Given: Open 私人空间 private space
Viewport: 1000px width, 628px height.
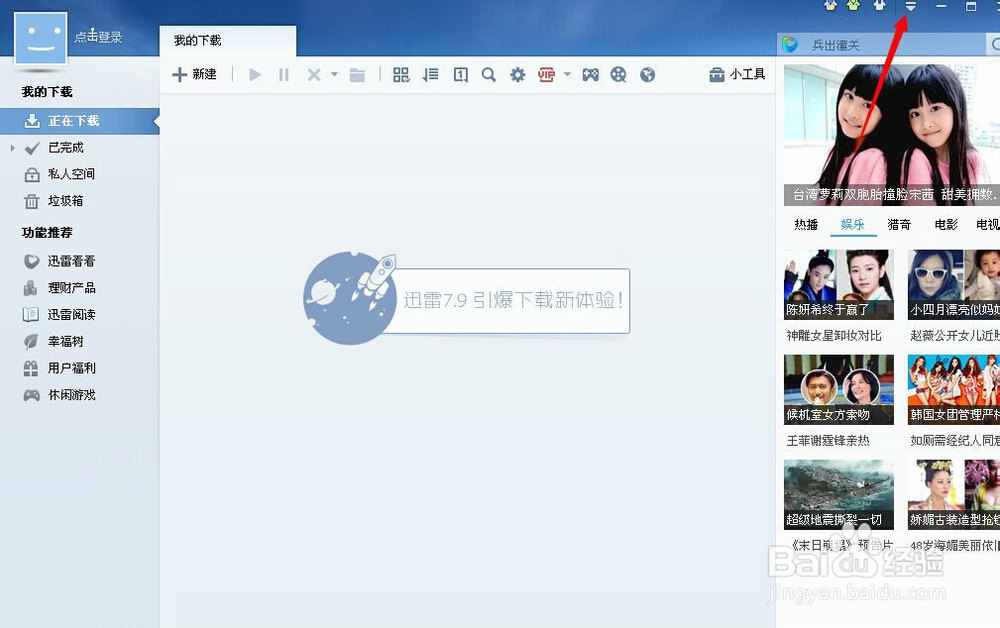Looking at the screenshot, I should tap(71, 174).
